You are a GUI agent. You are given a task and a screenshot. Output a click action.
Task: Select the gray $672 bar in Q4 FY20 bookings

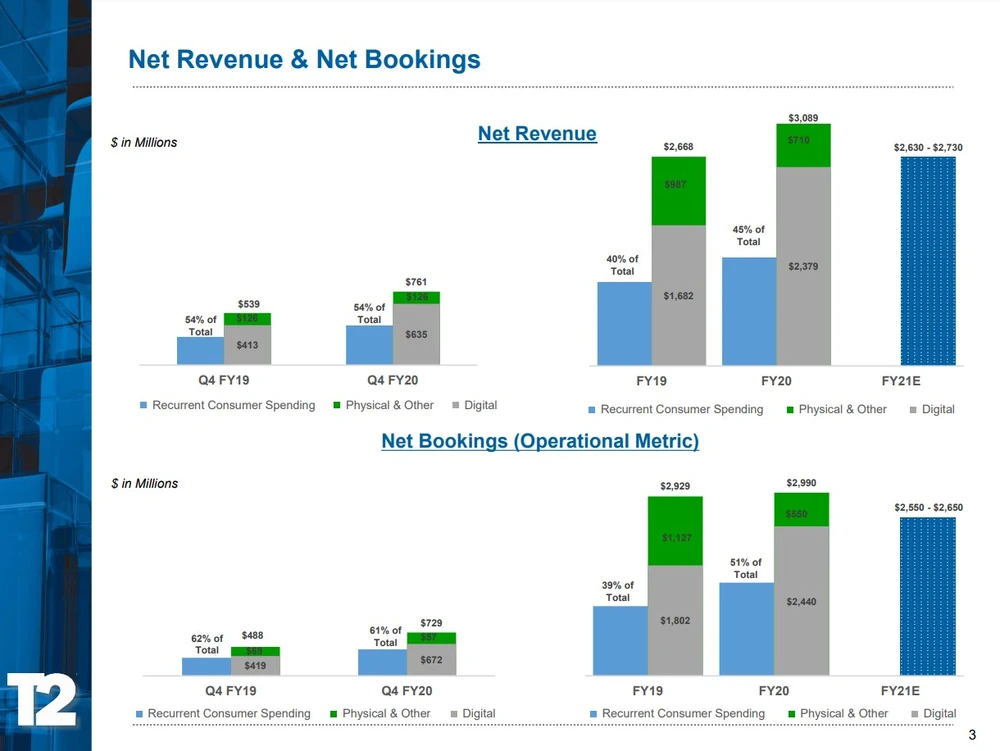[431, 660]
